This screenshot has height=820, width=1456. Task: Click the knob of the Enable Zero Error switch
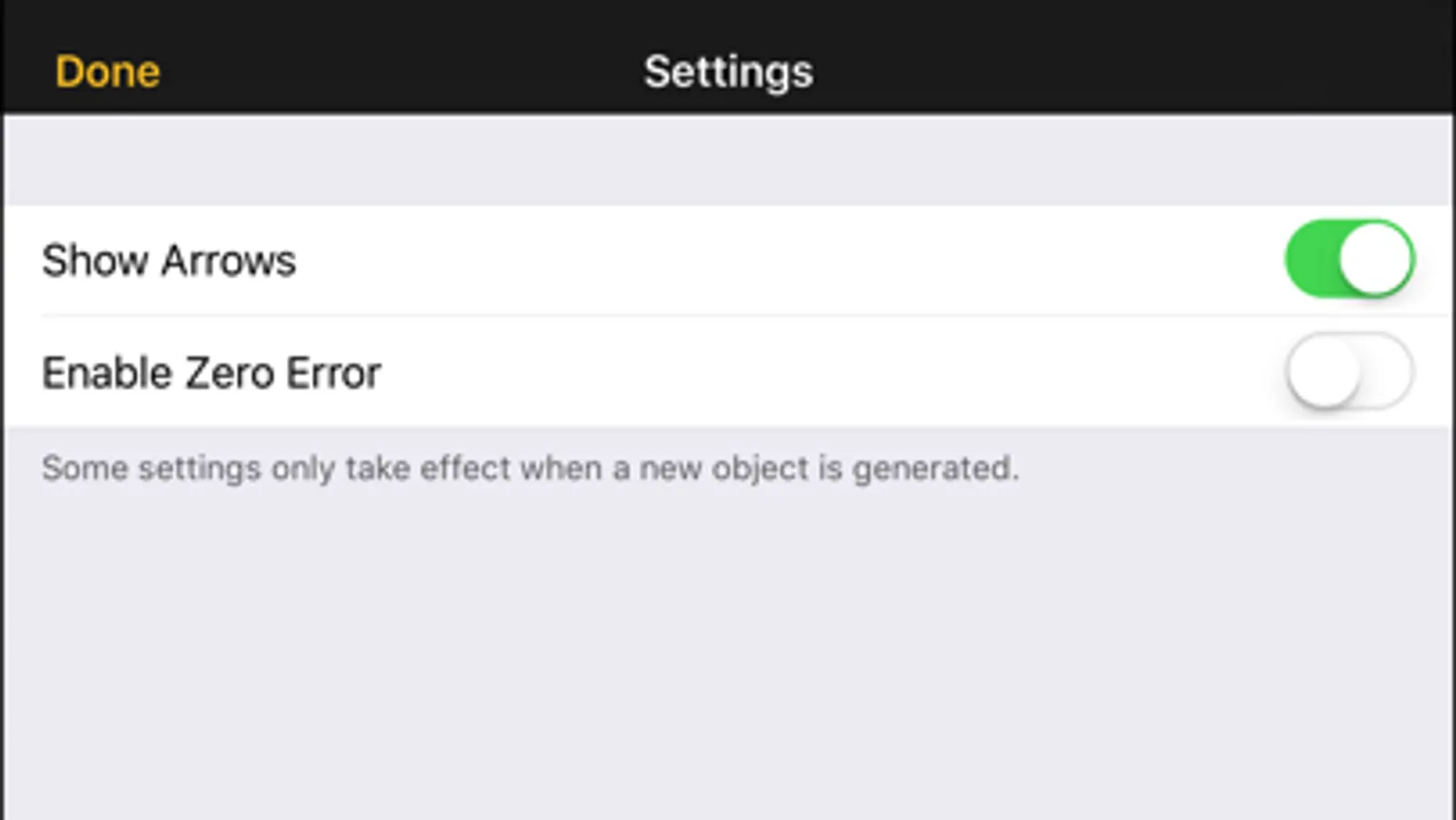(1324, 371)
